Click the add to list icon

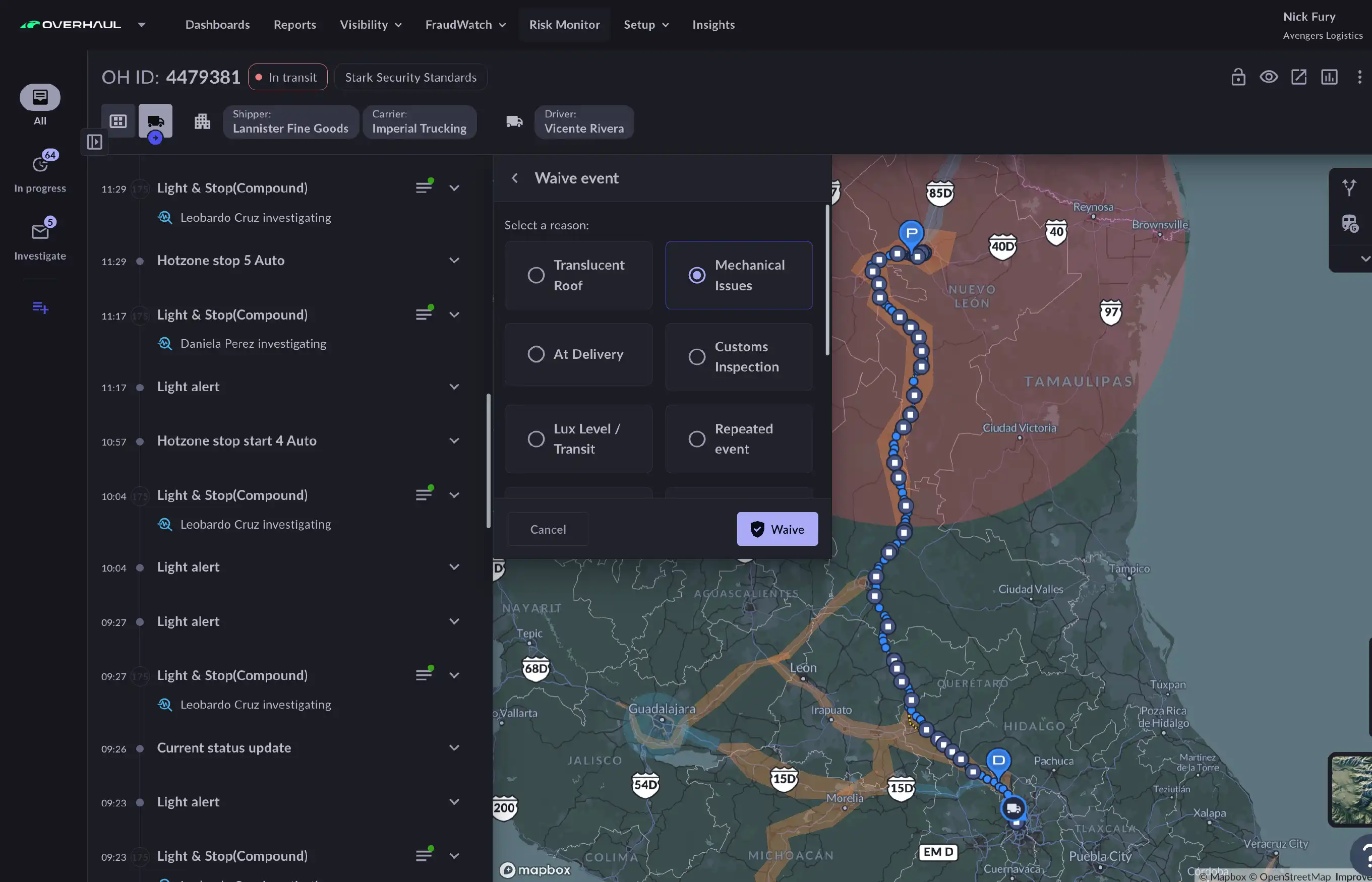(x=40, y=307)
